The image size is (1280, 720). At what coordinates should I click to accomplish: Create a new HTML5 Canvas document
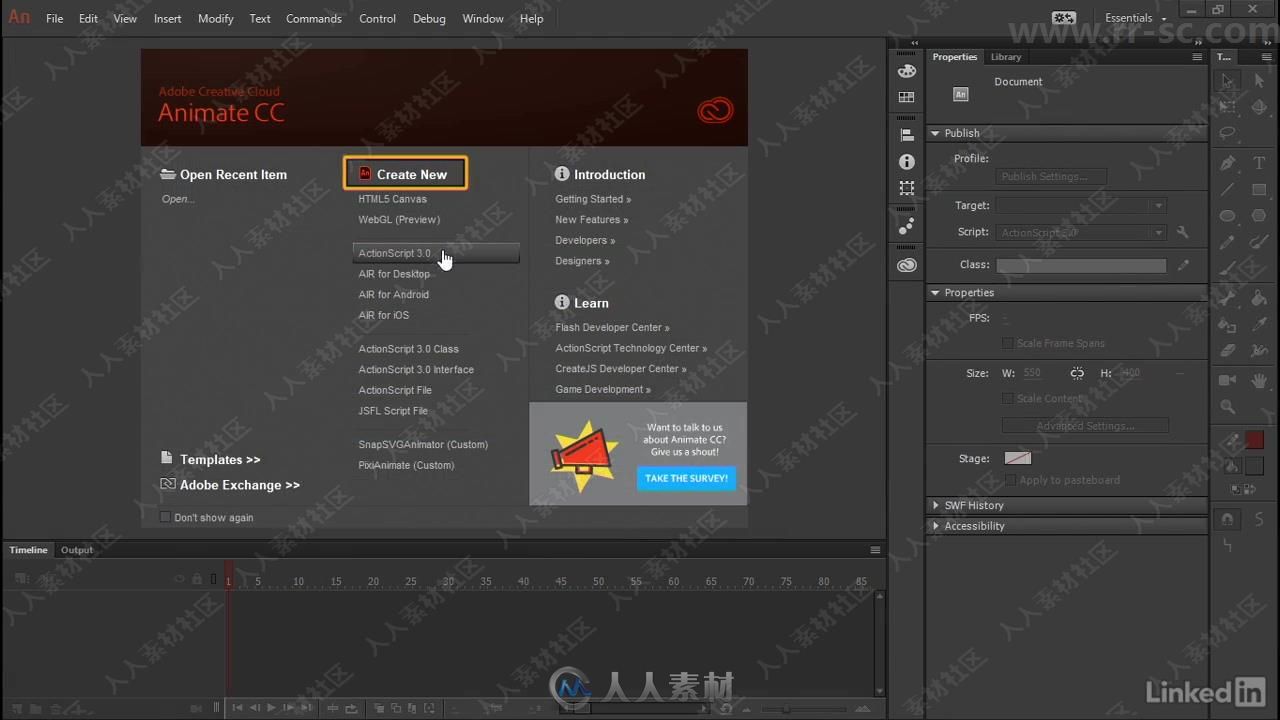coord(393,199)
